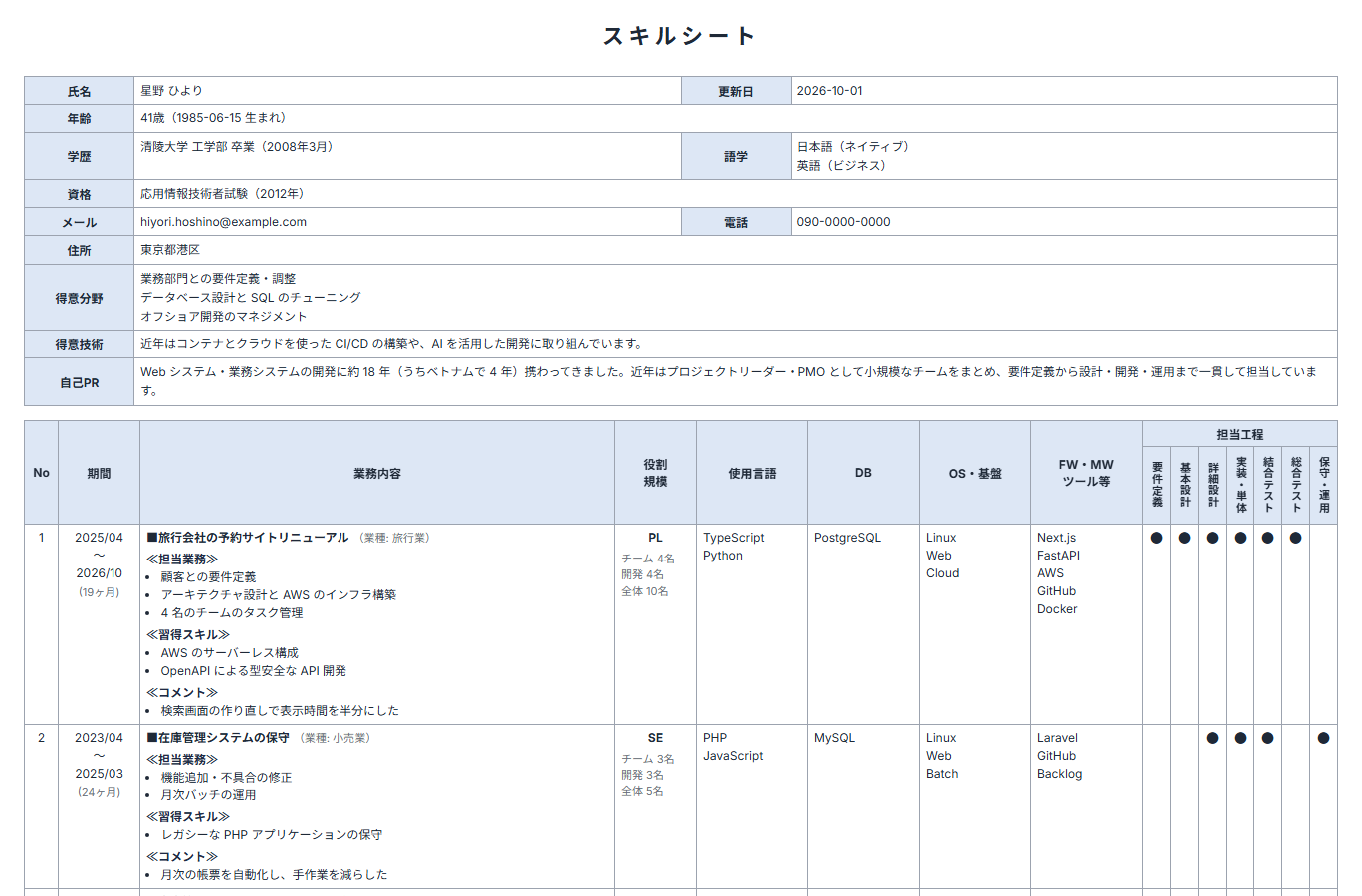
Task: Click the 要件定義 phase column header
Action: pos(1157,484)
